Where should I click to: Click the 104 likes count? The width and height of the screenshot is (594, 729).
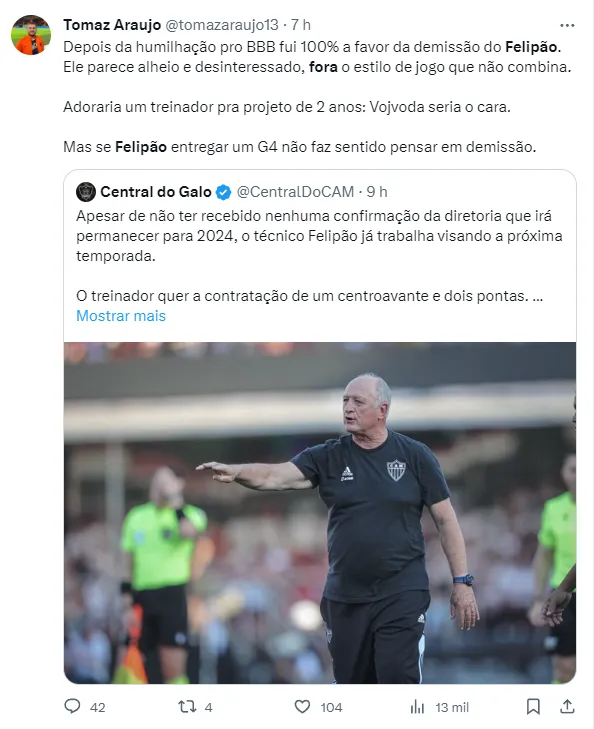[331, 708]
